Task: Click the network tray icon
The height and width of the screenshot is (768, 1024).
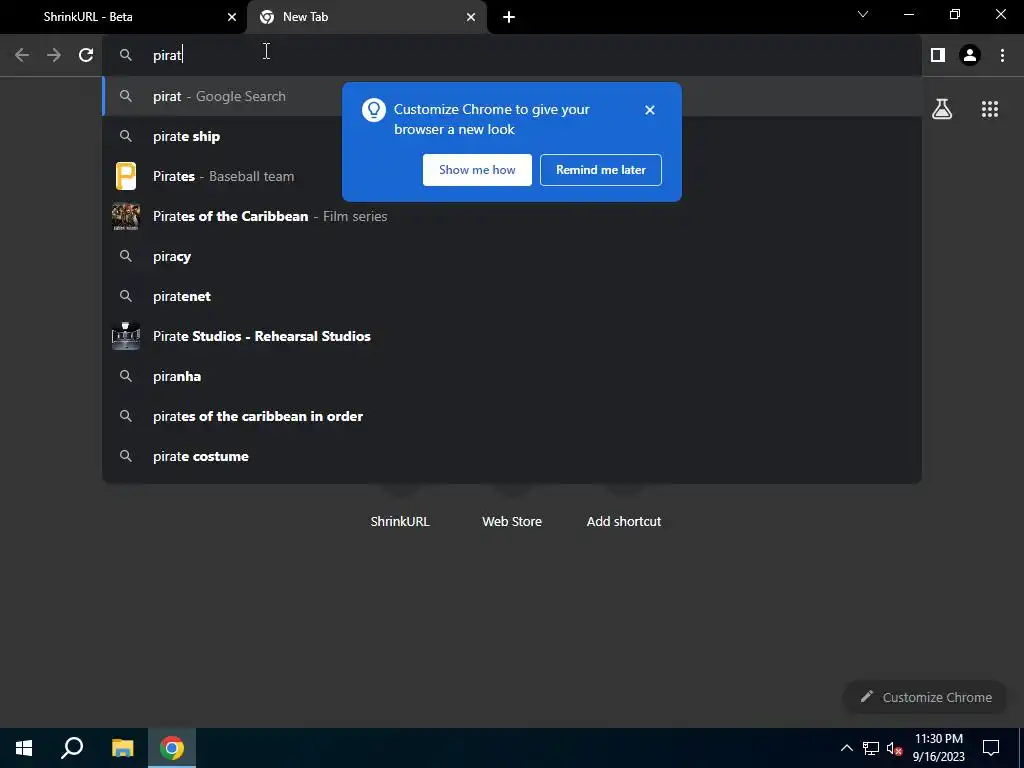Action: click(x=870, y=748)
